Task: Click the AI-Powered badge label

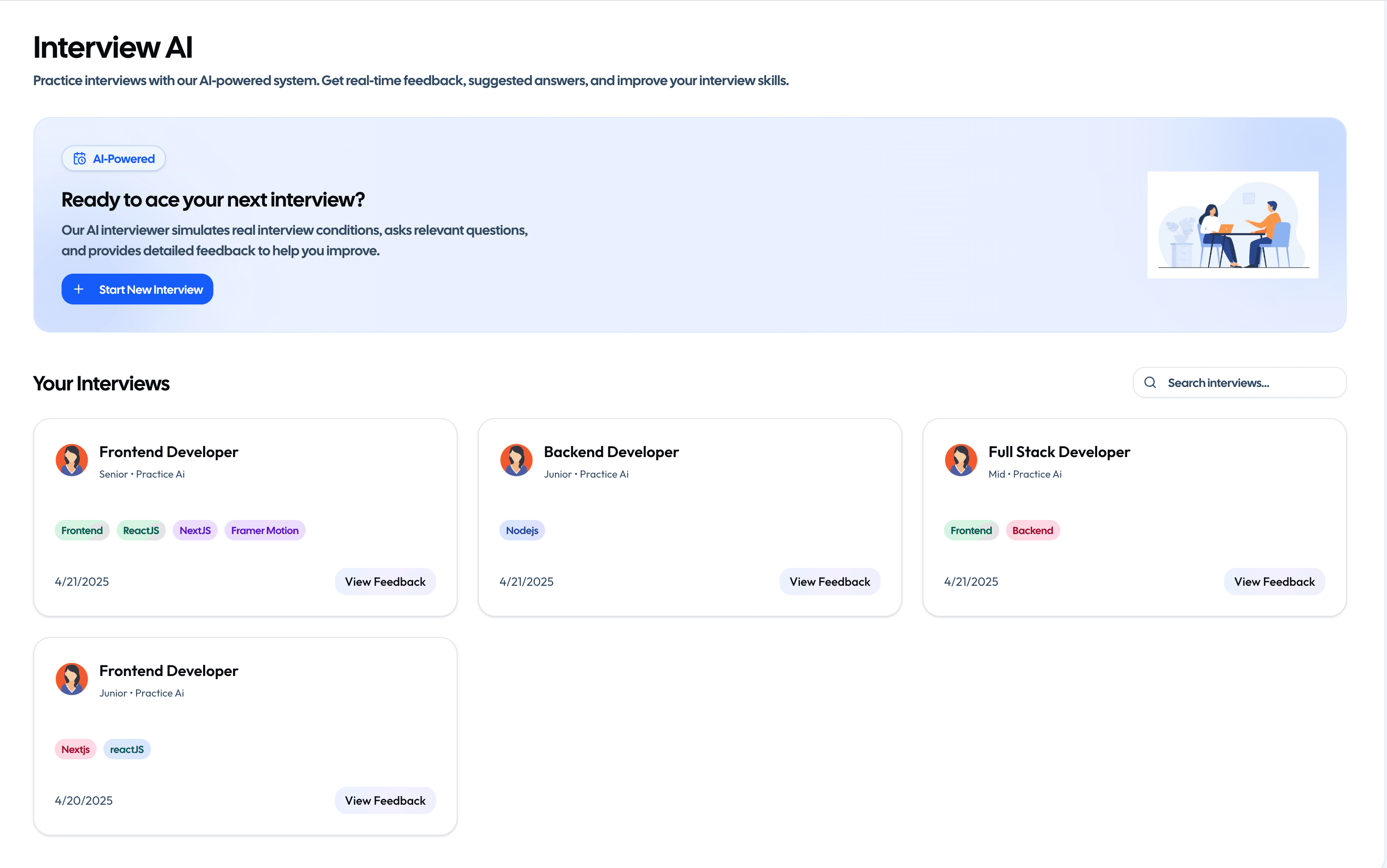Action: point(124,159)
